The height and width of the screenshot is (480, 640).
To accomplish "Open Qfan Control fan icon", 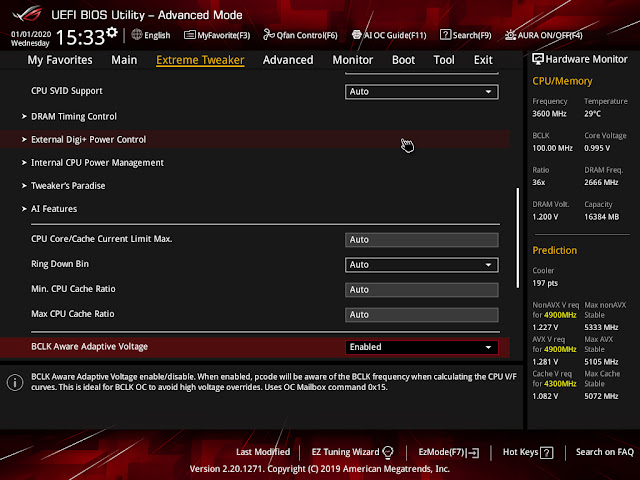I will pos(269,35).
